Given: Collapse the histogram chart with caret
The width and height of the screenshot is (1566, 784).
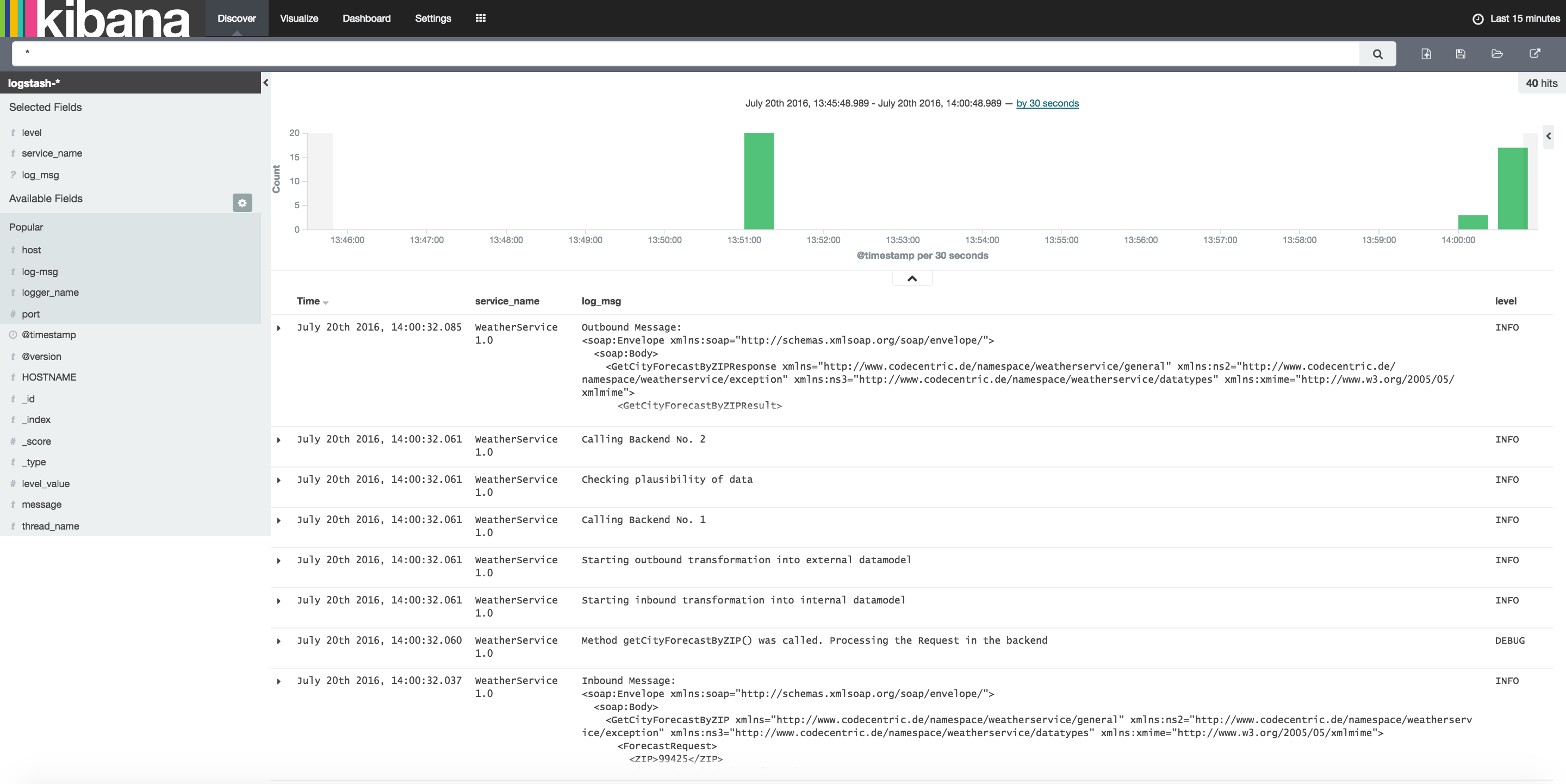Looking at the screenshot, I should pos(912,278).
